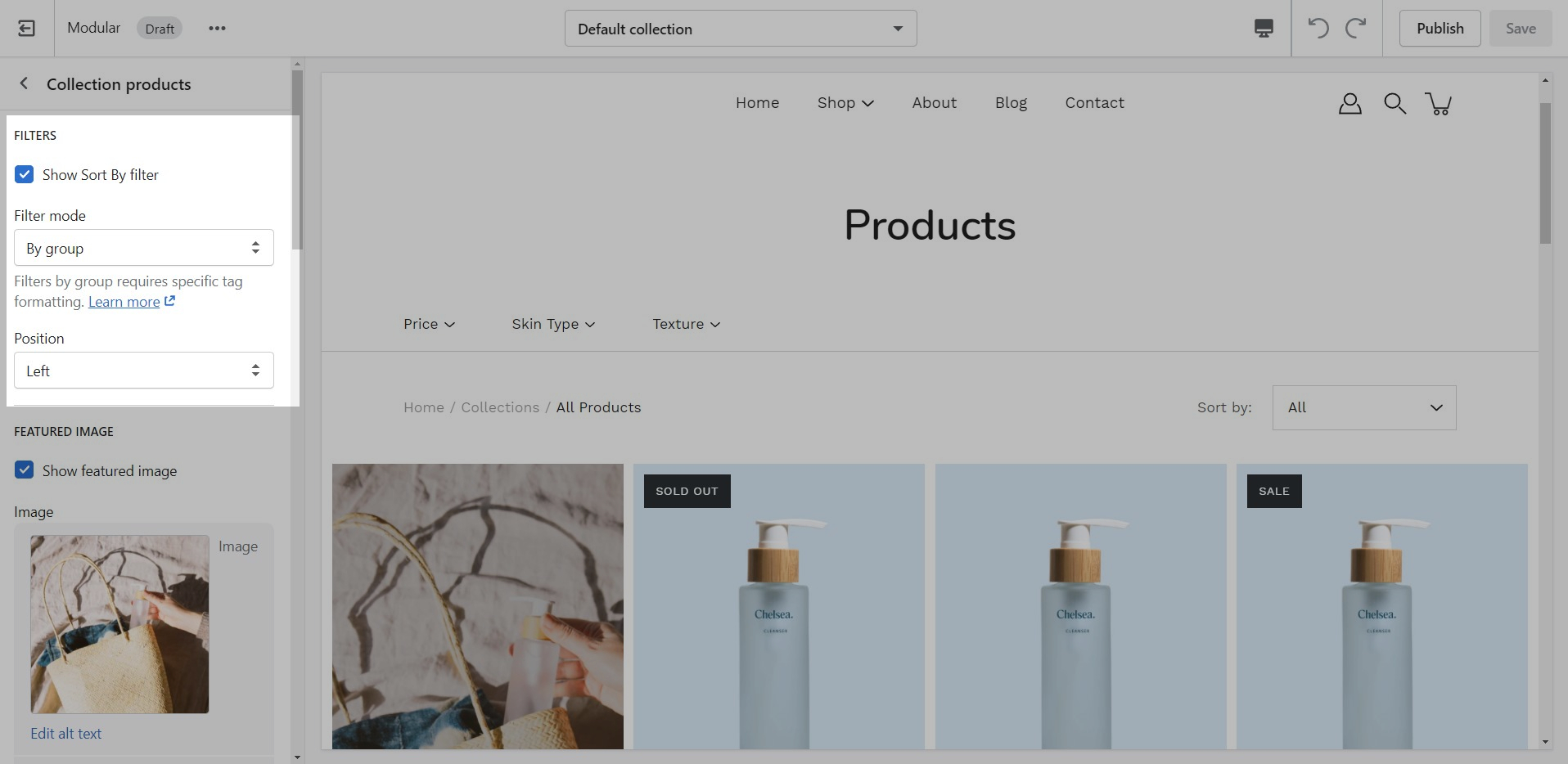Click the sidebar vertical scrollbar
This screenshot has width=1568, height=764.
[297, 160]
